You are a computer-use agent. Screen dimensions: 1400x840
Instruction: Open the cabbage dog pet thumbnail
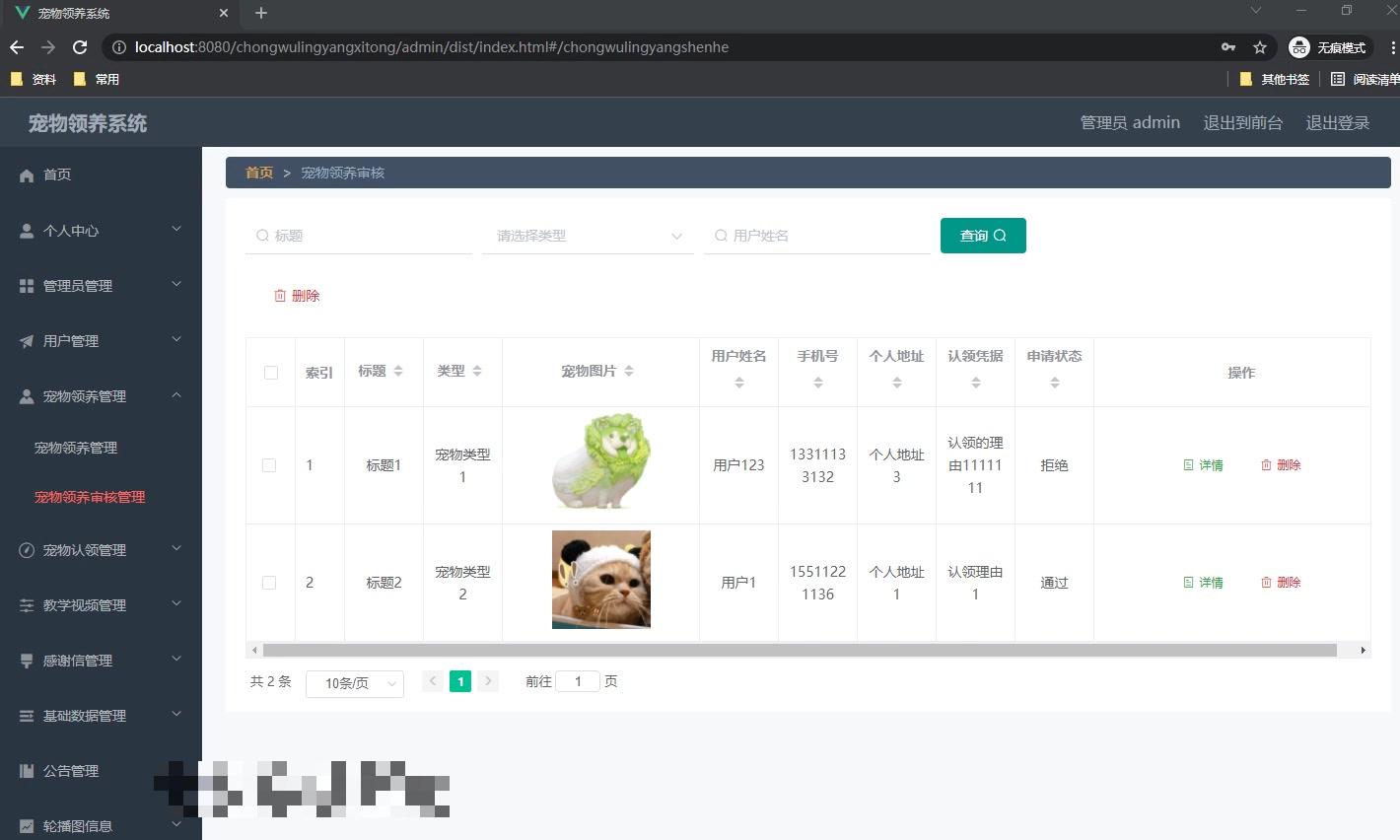[601, 462]
